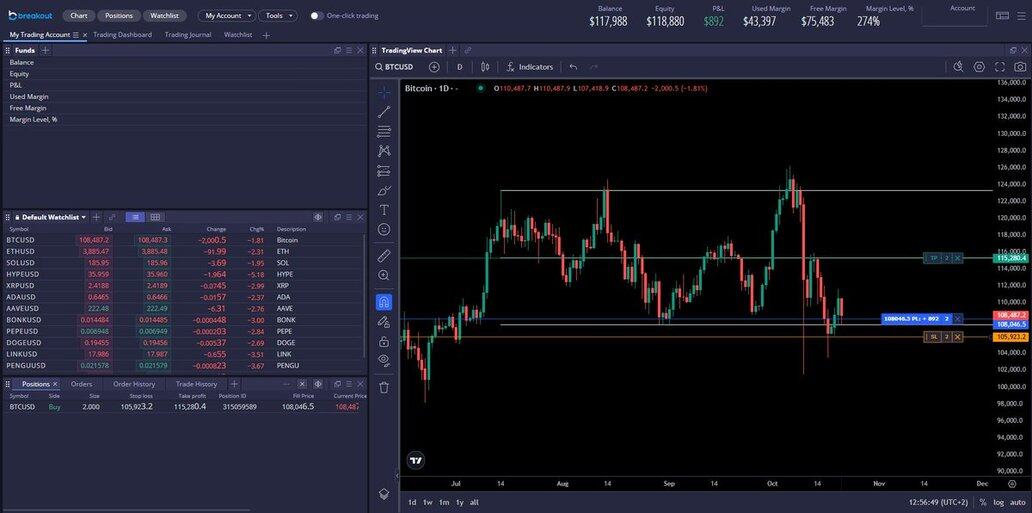Click the candlestick chart style icon
The width and height of the screenshot is (1032, 513).
point(485,67)
